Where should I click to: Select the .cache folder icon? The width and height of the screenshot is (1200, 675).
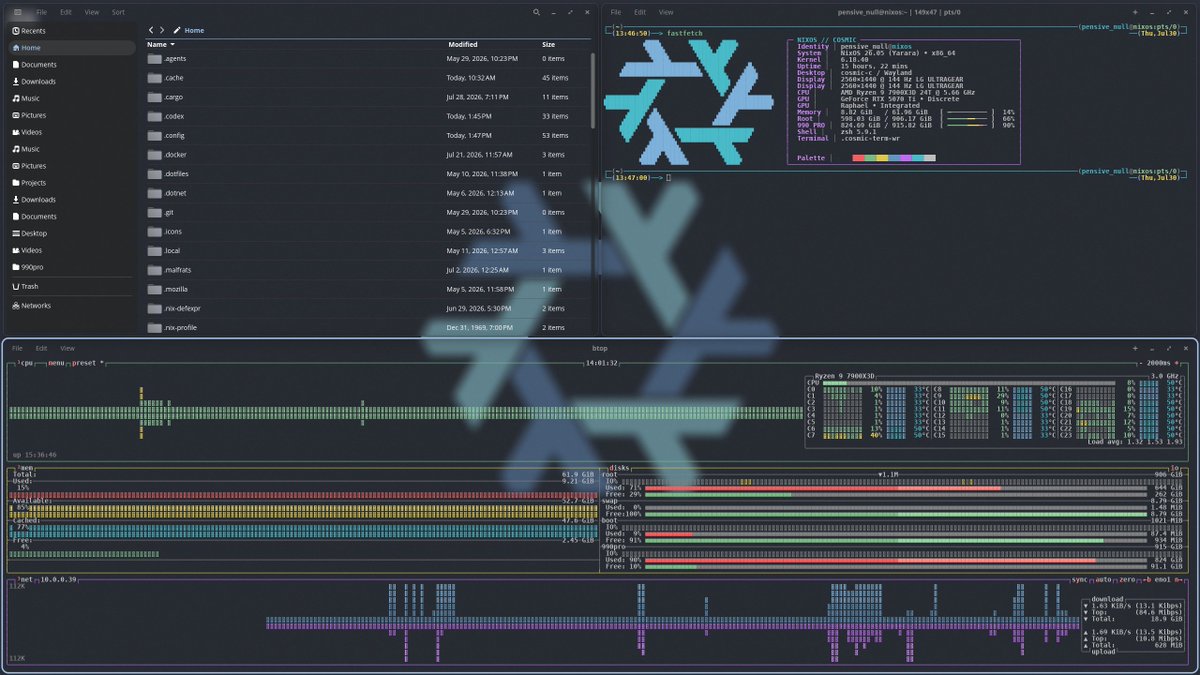click(x=154, y=77)
